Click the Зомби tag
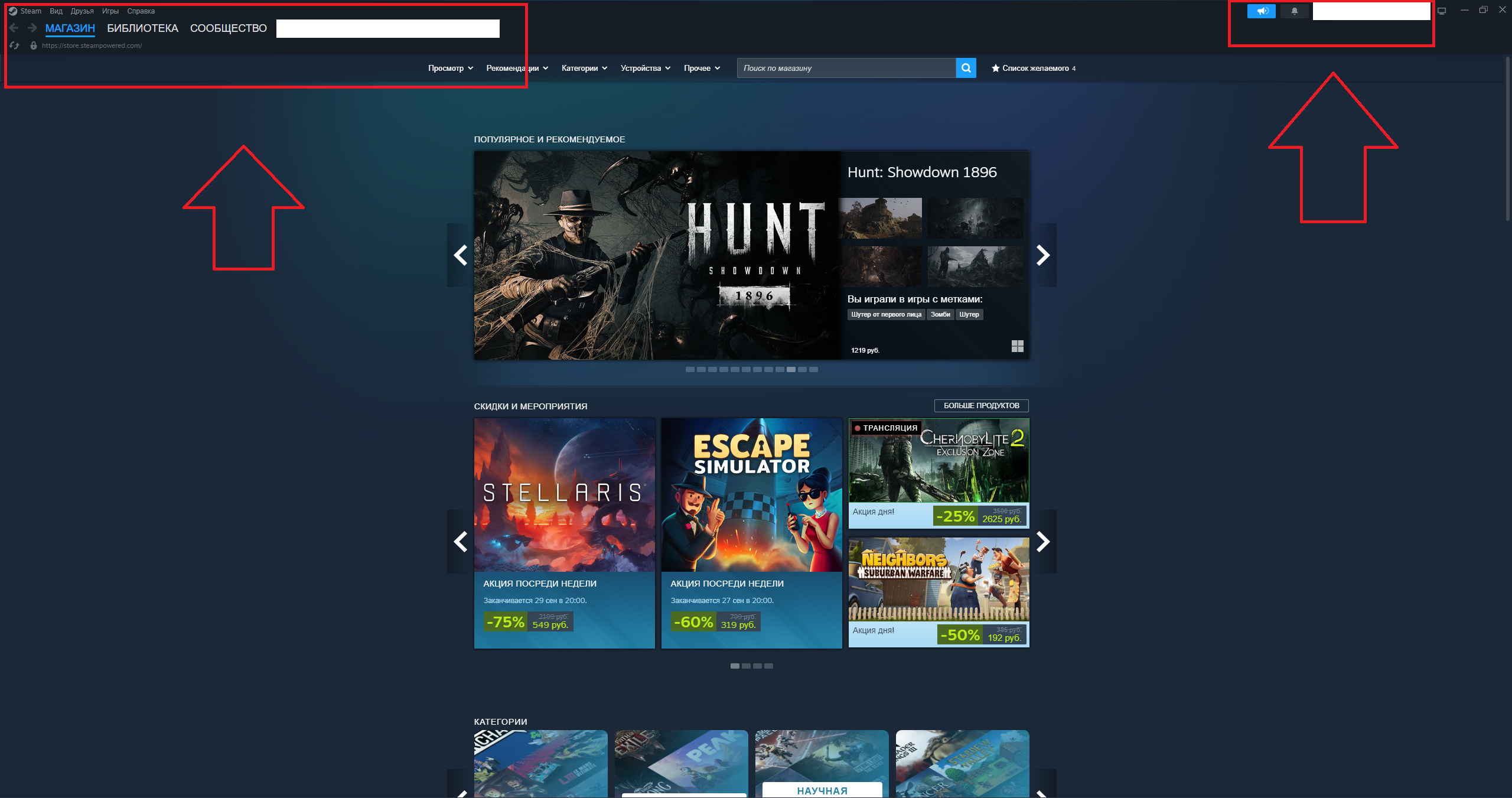The height and width of the screenshot is (798, 1512). 940,314
